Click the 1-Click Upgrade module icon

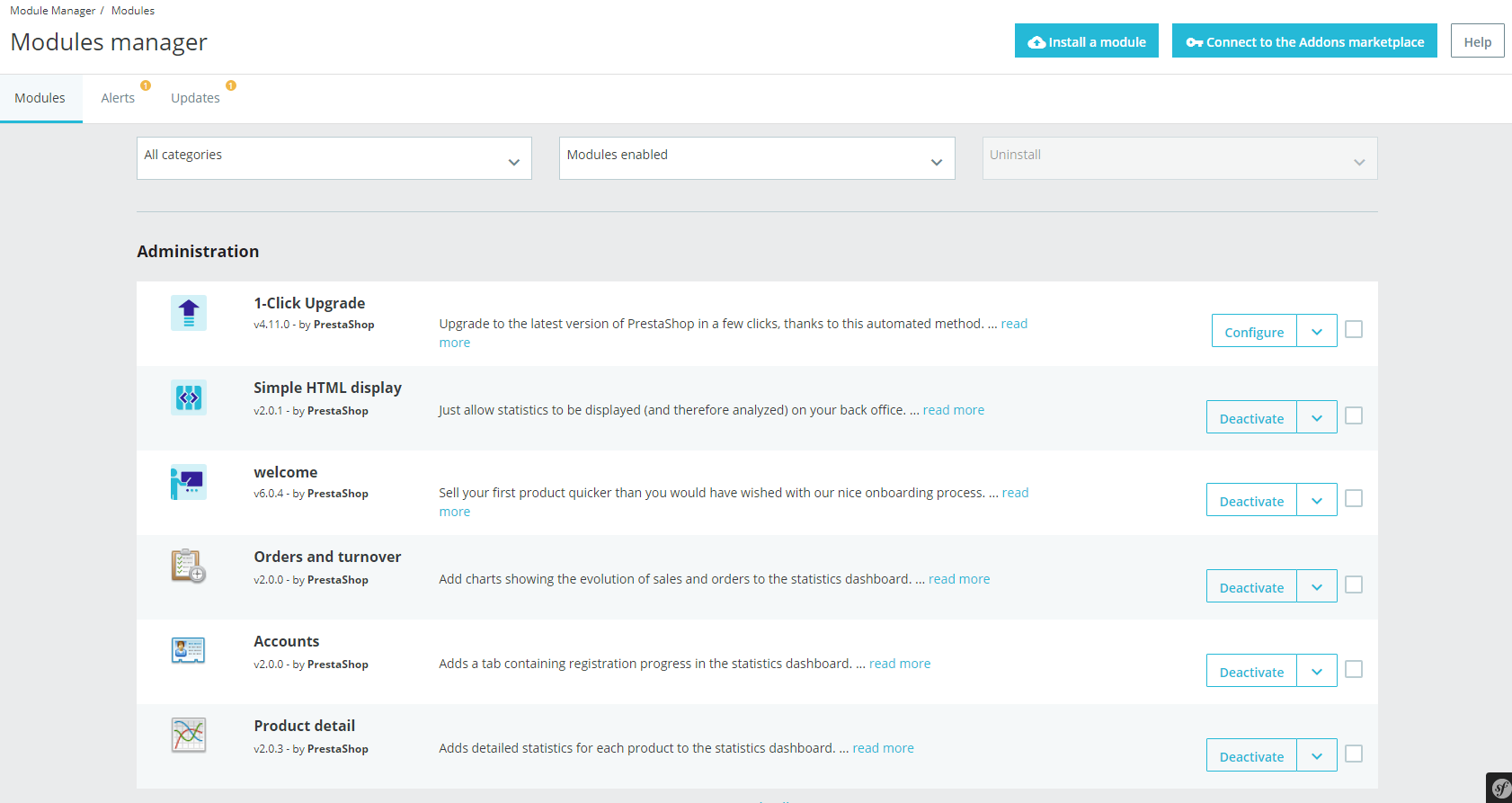click(x=189, y=313)
